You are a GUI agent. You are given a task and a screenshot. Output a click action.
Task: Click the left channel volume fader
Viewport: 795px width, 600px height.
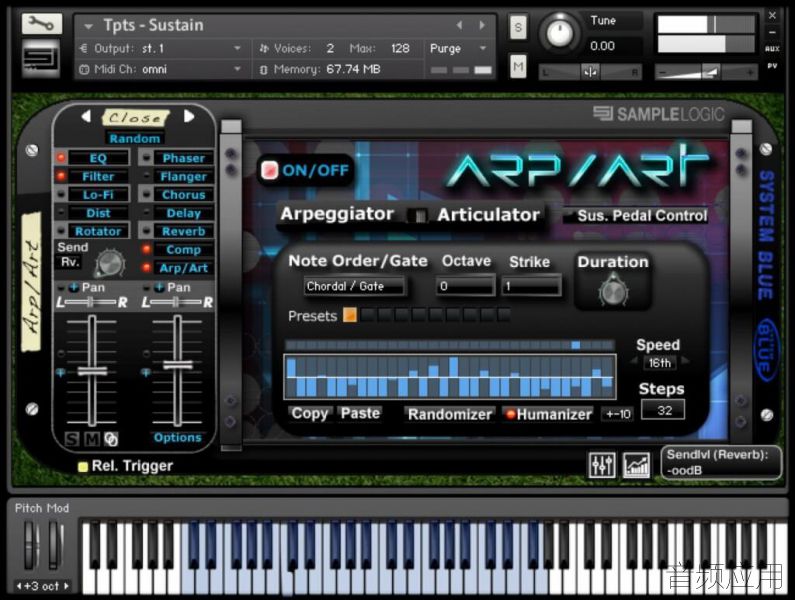pos(92,371)
